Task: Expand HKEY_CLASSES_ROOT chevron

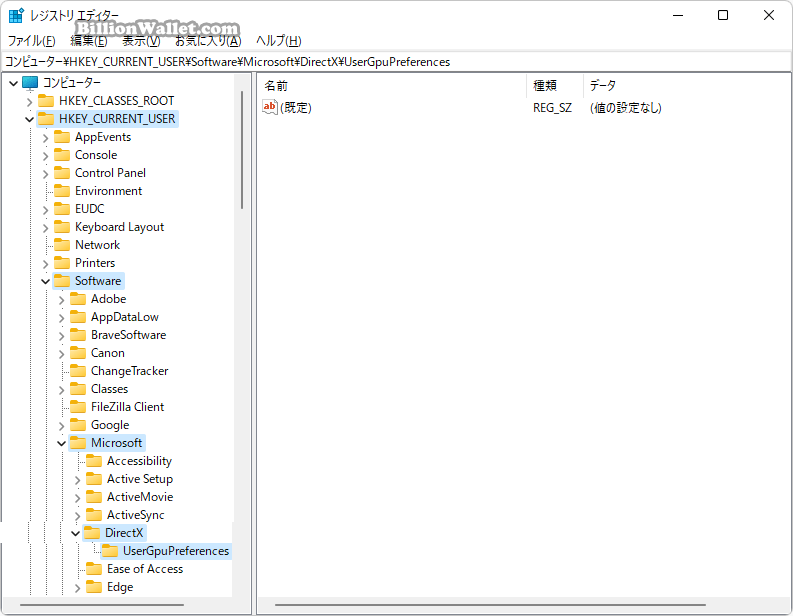Action: click(29, 101)
